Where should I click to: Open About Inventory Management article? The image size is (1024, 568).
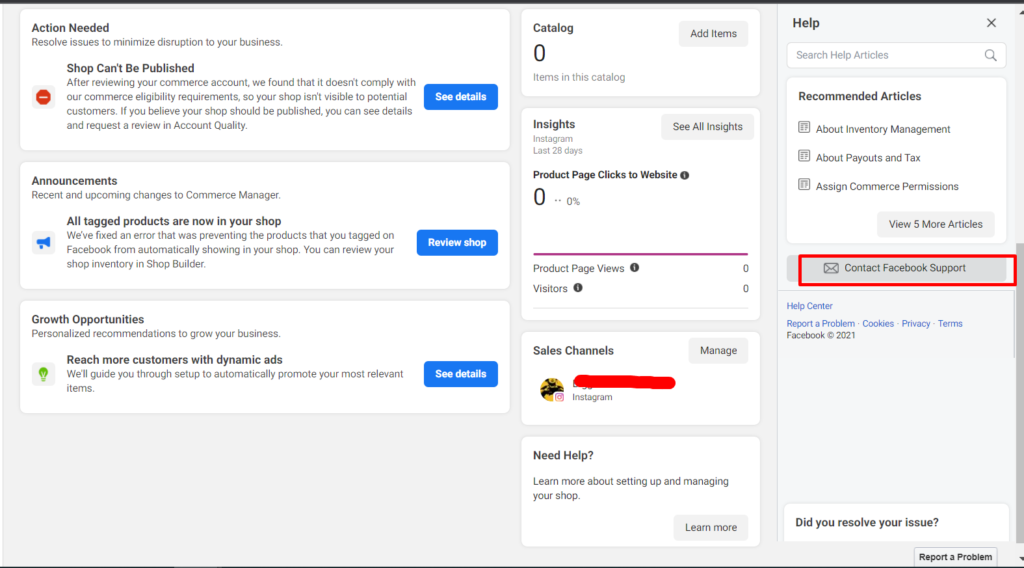click(883, 129)
